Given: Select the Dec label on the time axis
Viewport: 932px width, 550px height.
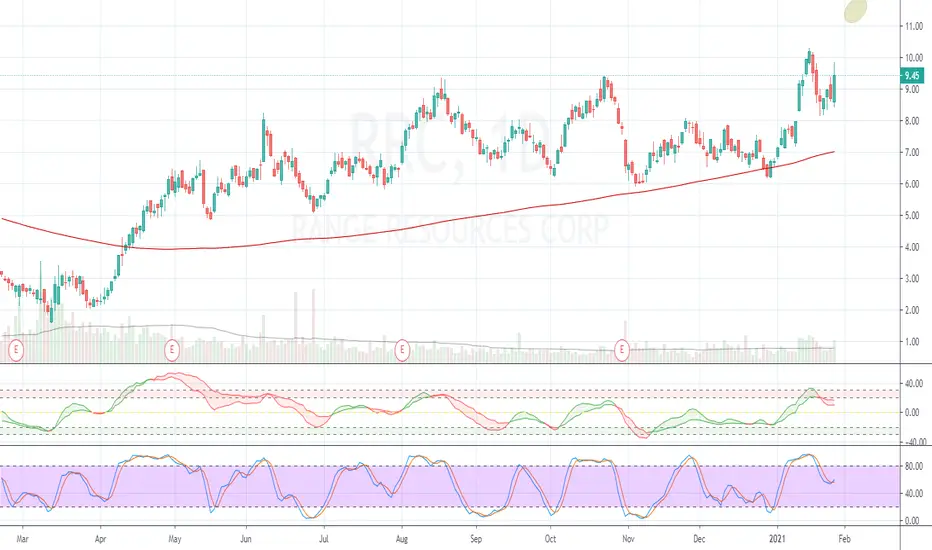Looking at the screenshot, I should point(699,539).
